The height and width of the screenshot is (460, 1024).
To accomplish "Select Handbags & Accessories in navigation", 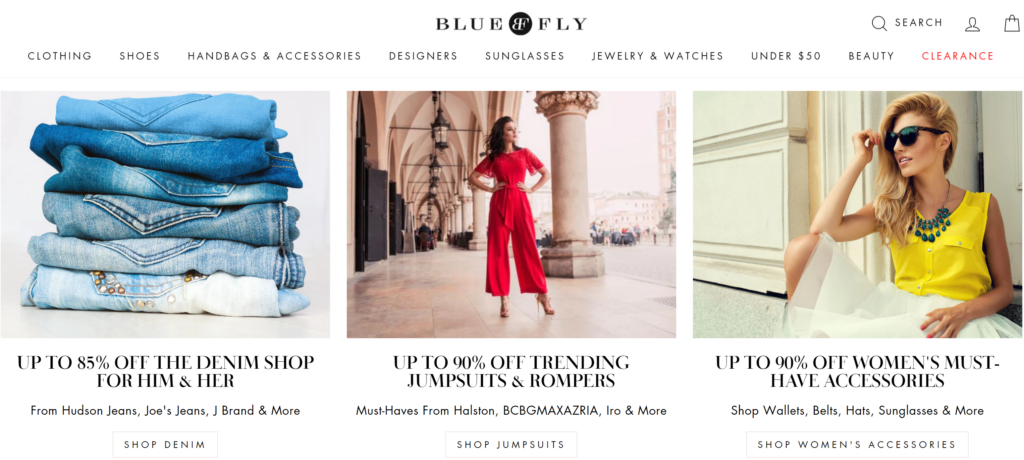I will pyautogui.click(x=274, y=56).
